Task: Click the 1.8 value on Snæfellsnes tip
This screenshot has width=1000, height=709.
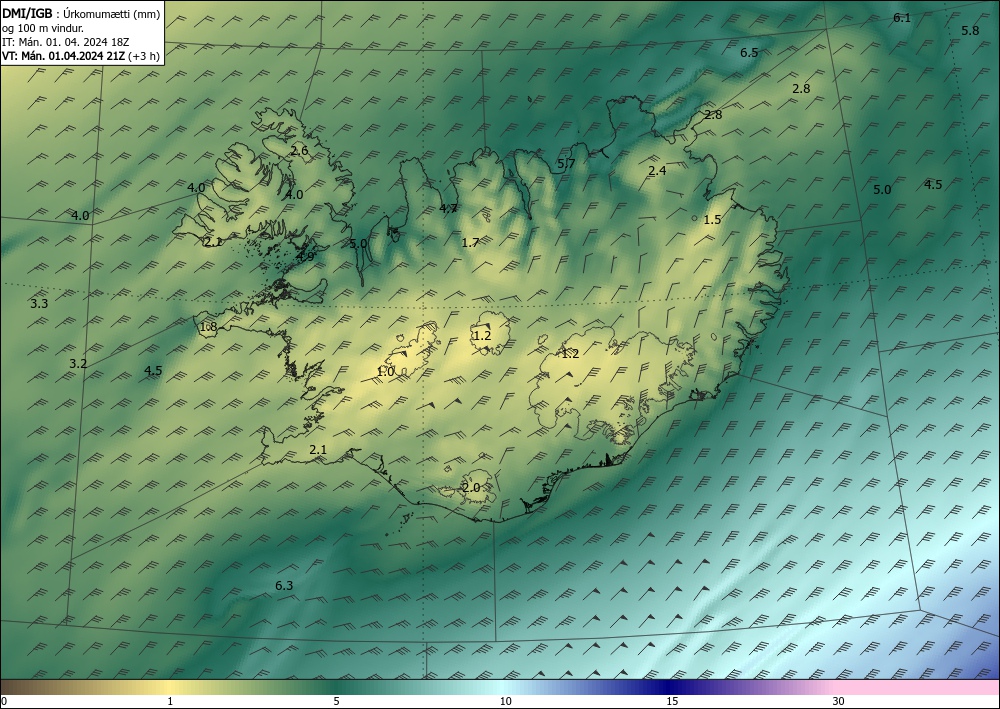Action: tap(209, 327)
